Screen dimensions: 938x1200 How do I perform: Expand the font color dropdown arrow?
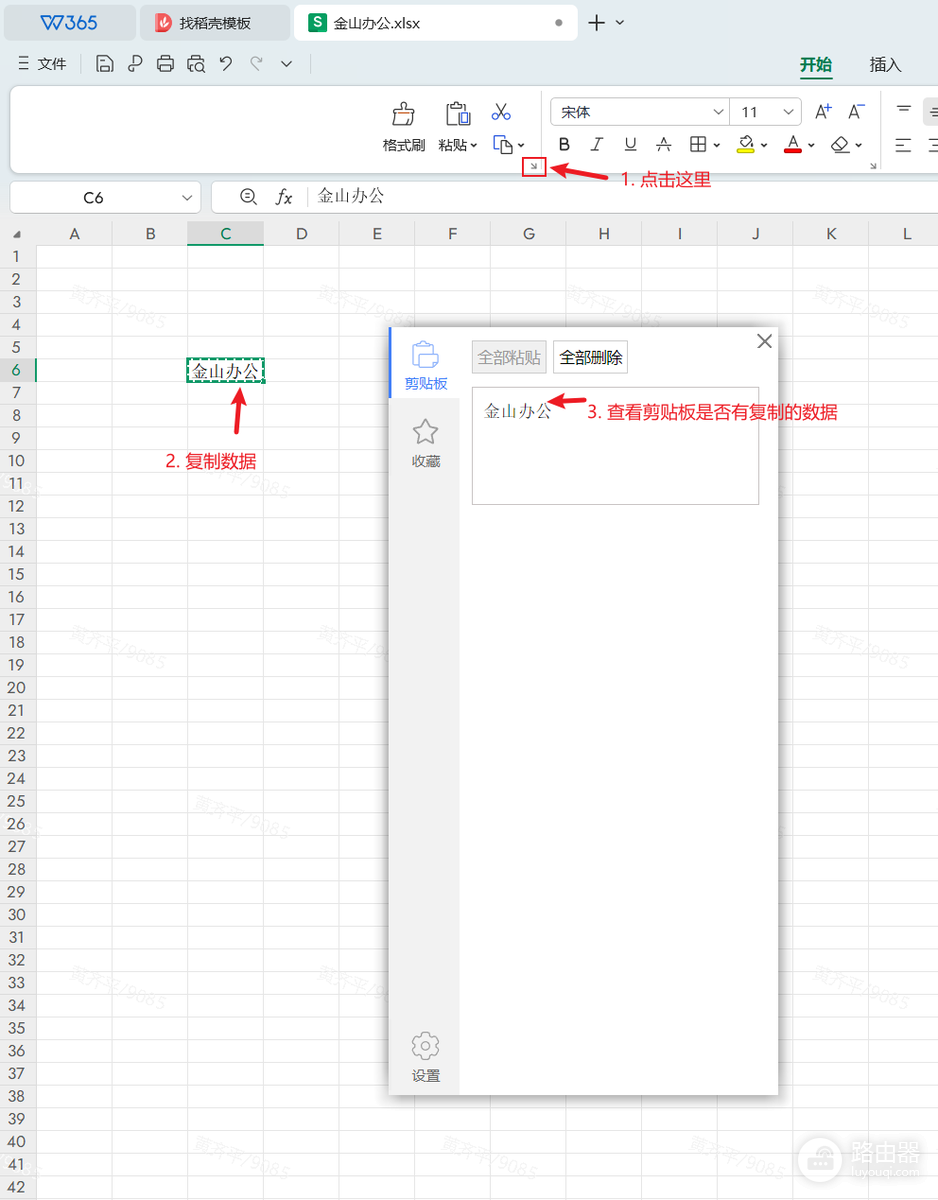[811, 145]
